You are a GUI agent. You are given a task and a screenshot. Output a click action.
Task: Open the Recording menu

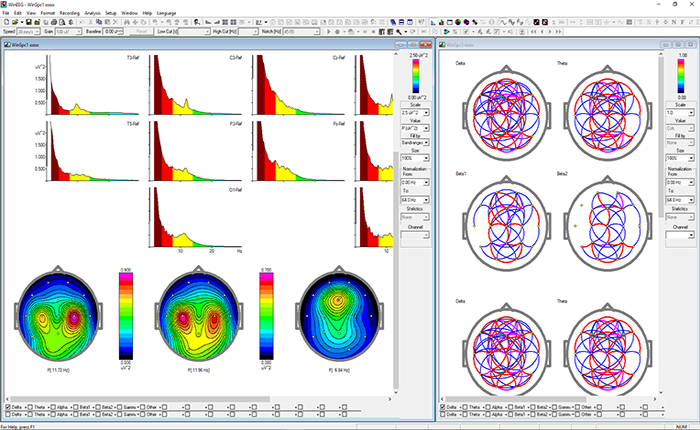(69, 14)
